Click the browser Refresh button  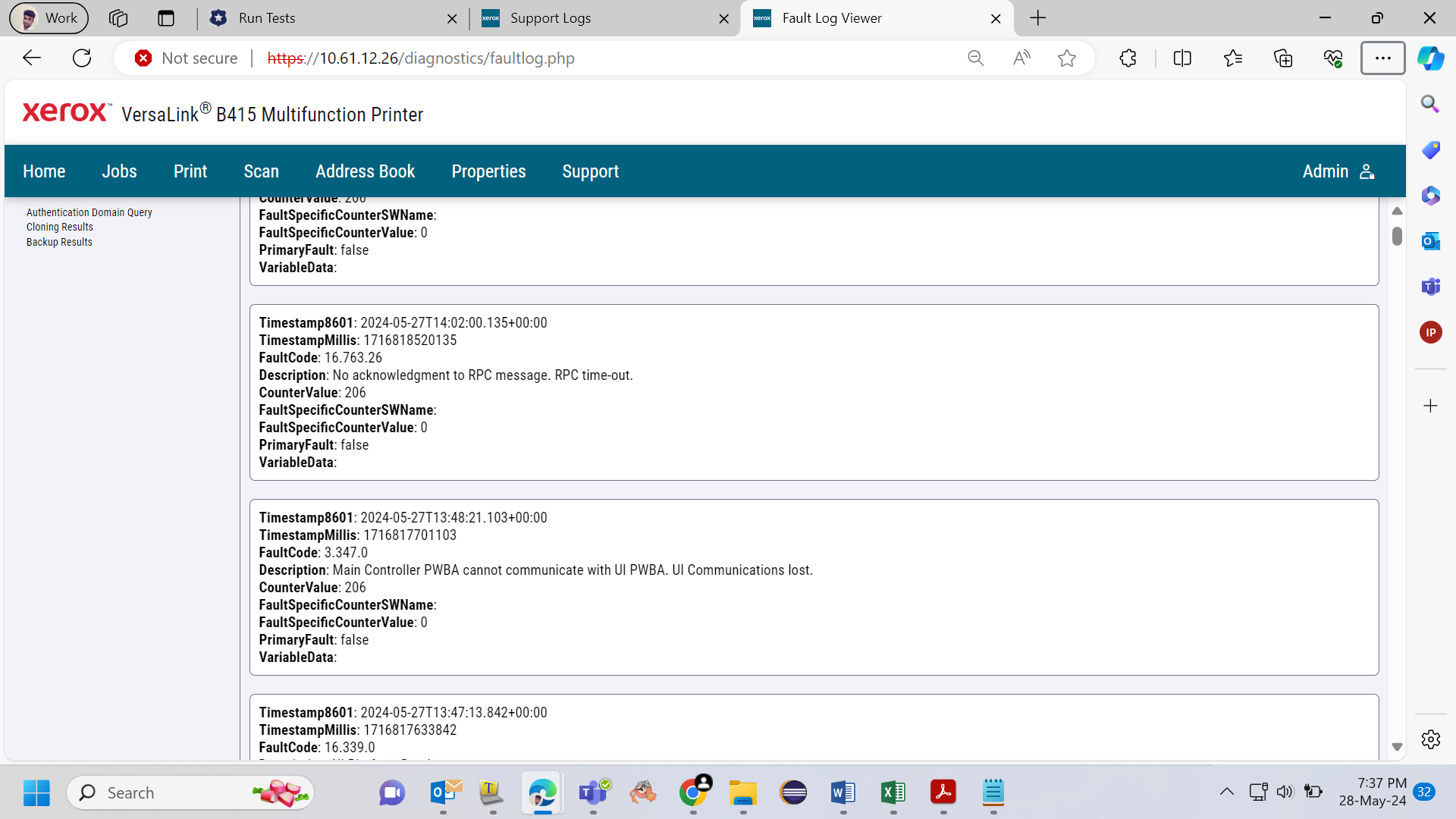click(x=82, y=58)
